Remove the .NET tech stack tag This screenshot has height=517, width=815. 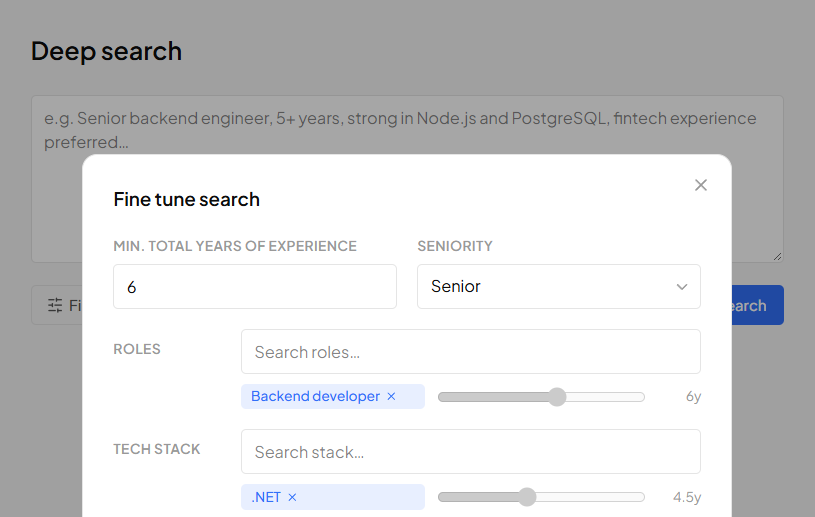coord(292,497)
